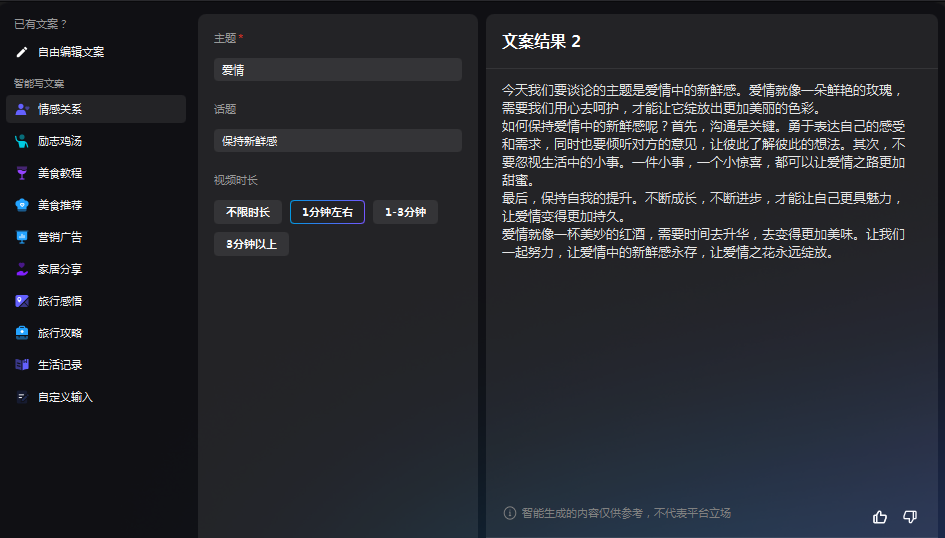Click the 话题 input field containing 保持新鲜感

click(x=338, y=141)
